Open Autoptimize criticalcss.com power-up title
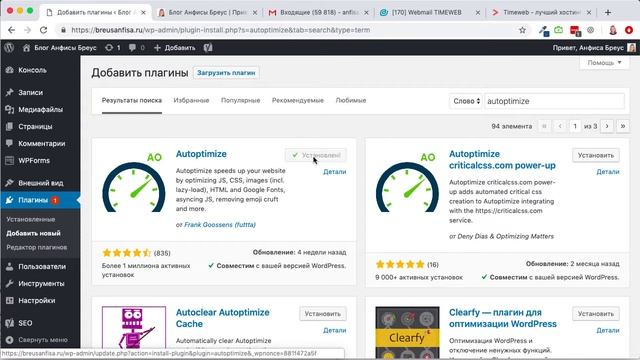640x360 pixels. [502, 160]
